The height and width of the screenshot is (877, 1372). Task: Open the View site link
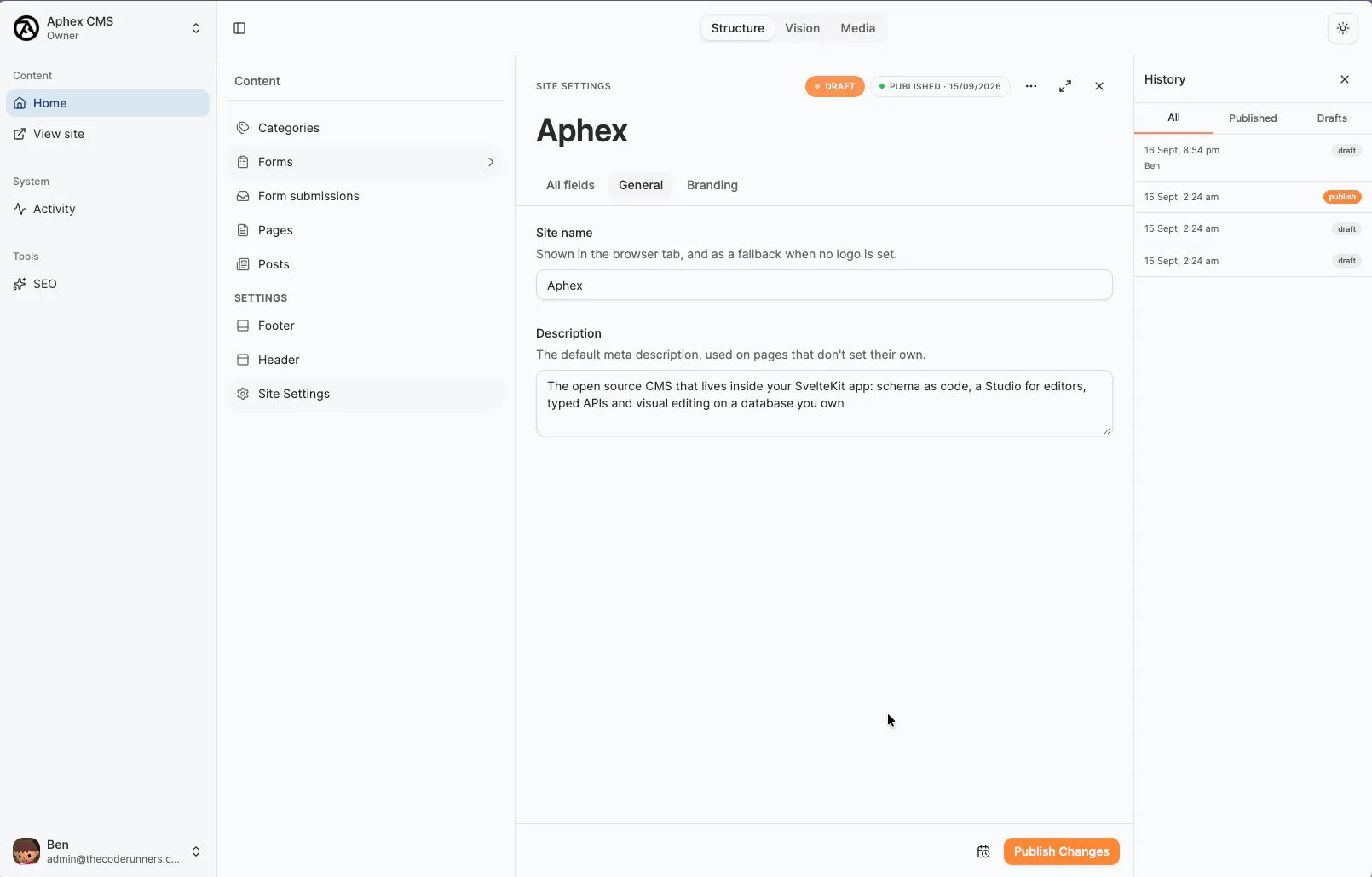[x=107, y=134]
